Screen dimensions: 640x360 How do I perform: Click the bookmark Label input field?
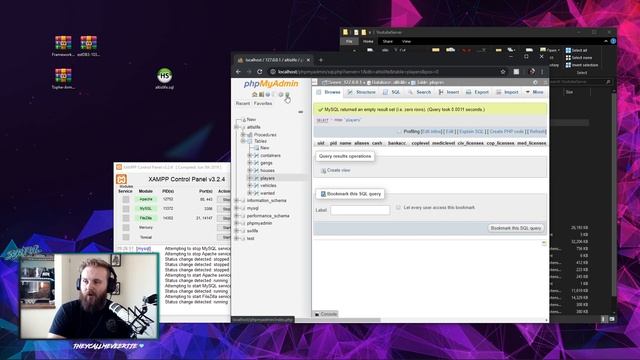point(360,210)
